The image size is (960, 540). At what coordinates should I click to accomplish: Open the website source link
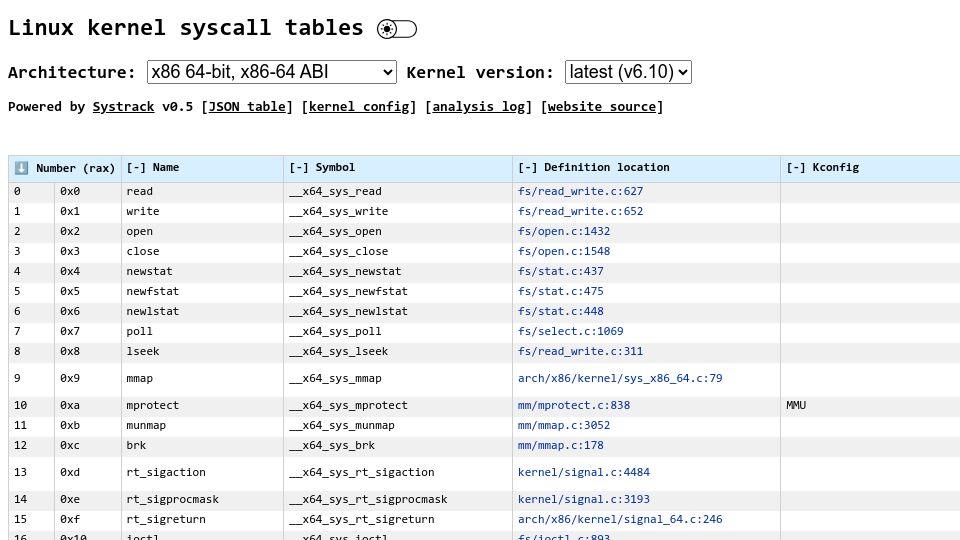(602, 107)
